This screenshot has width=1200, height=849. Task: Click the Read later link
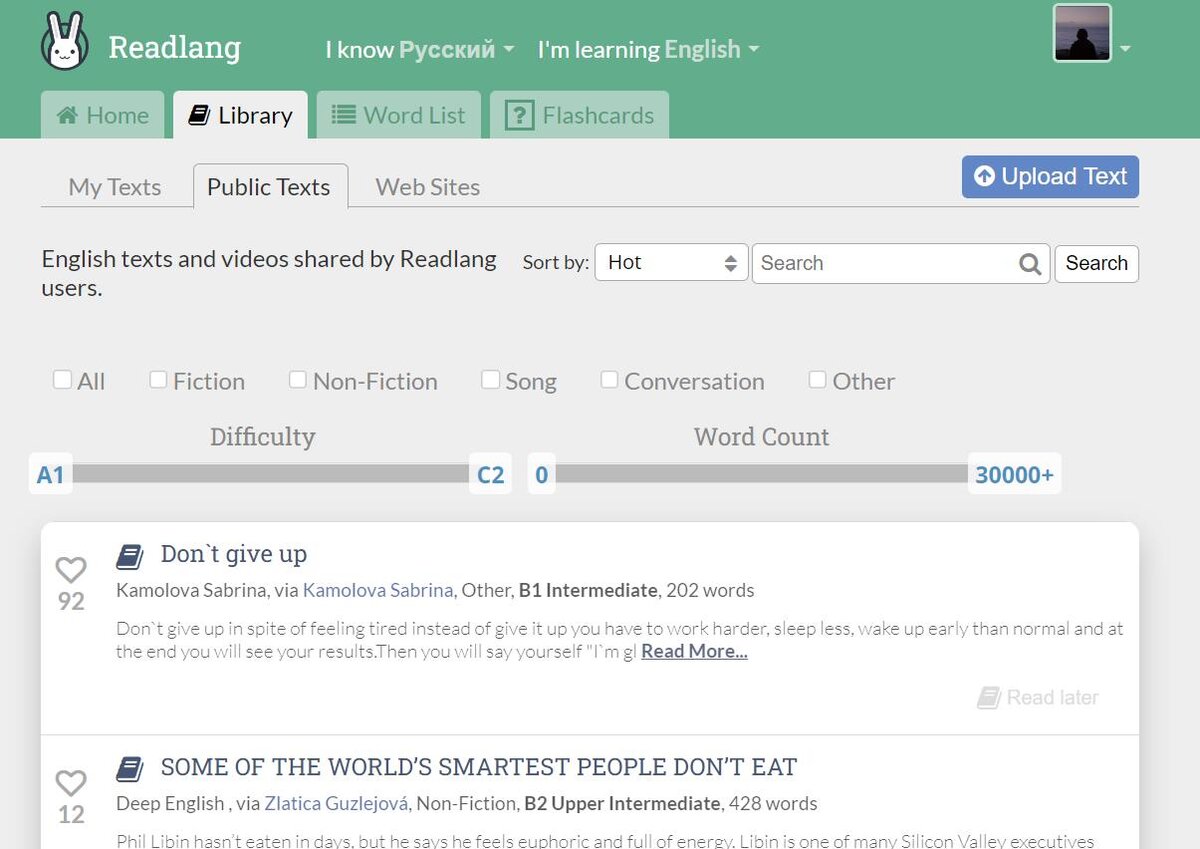[x=1038, y=698]
